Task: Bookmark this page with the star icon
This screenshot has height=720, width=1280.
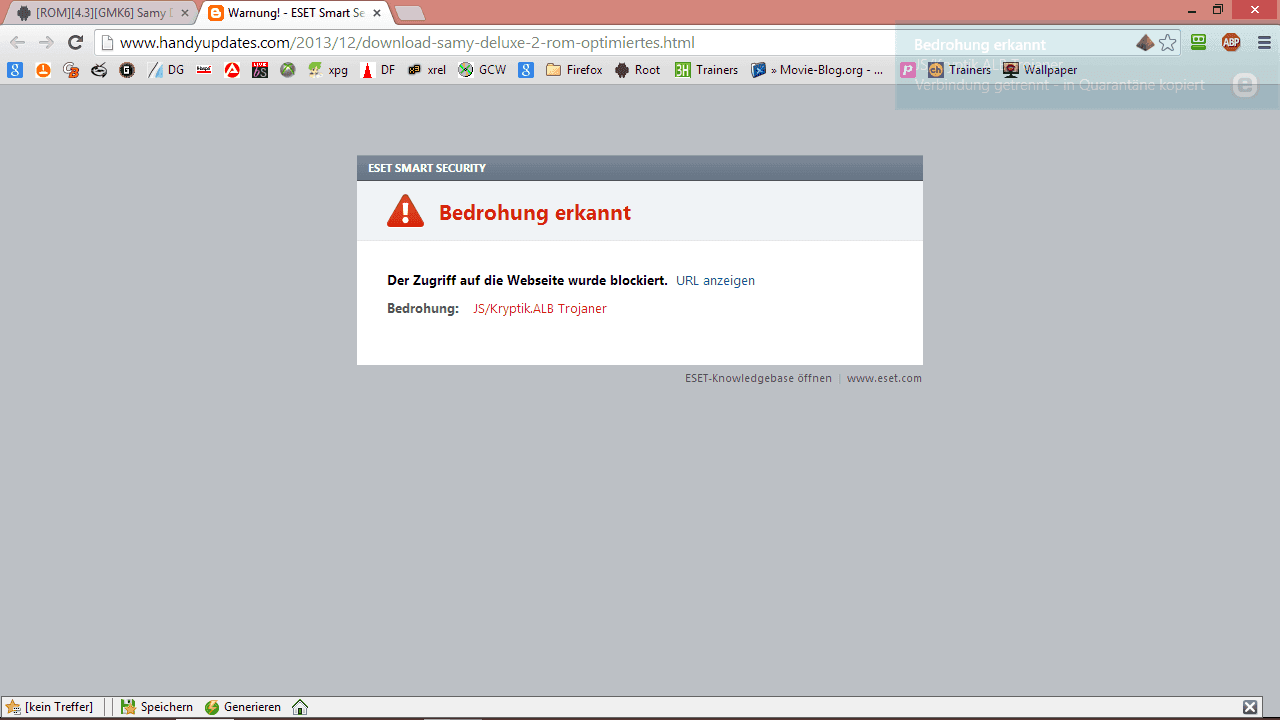Action: click(x=1167, y=43)
